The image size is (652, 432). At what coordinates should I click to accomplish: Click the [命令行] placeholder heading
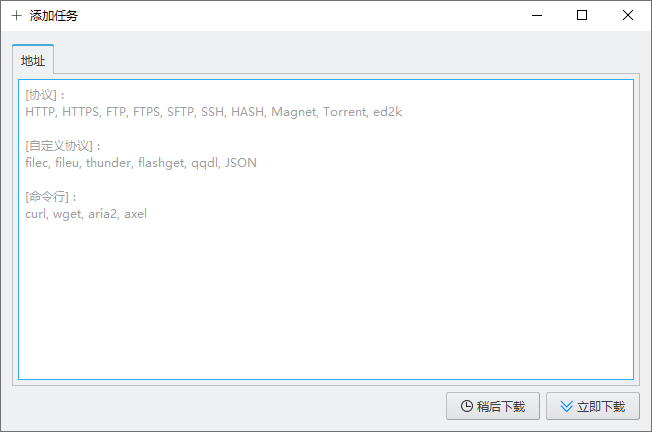51,197
